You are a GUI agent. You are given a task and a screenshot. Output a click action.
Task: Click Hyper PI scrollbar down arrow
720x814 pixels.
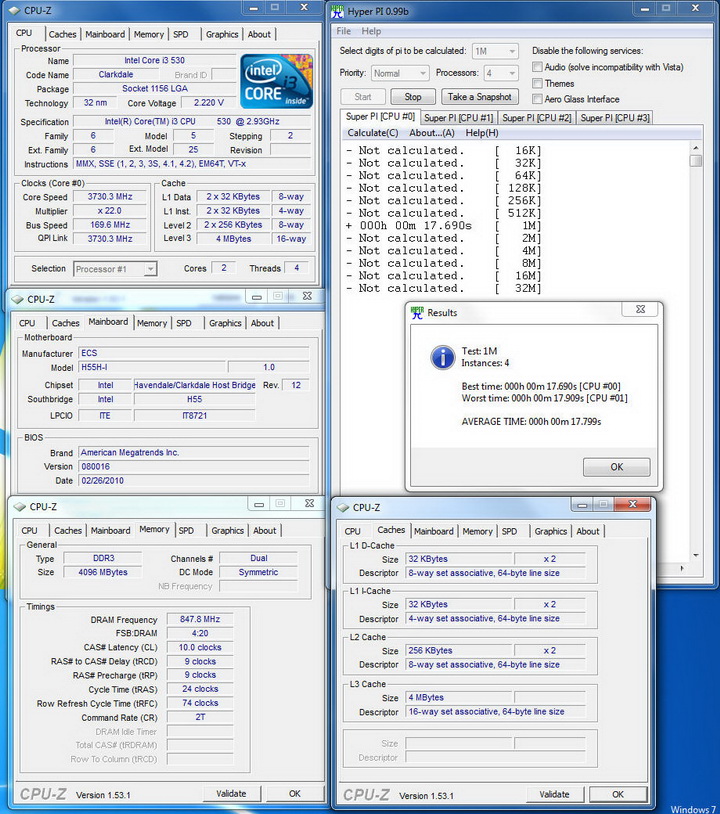(x=696, y=555)
